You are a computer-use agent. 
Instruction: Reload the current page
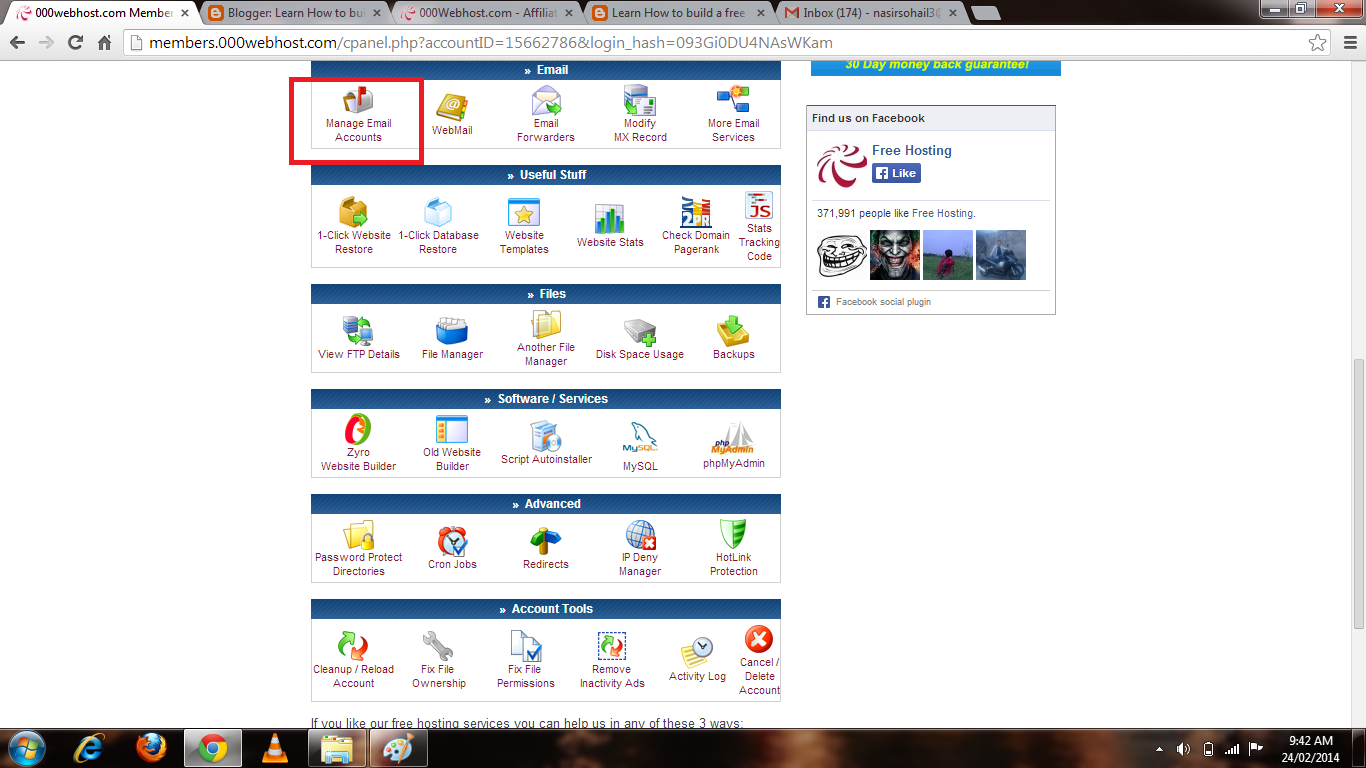click(75, 43)
